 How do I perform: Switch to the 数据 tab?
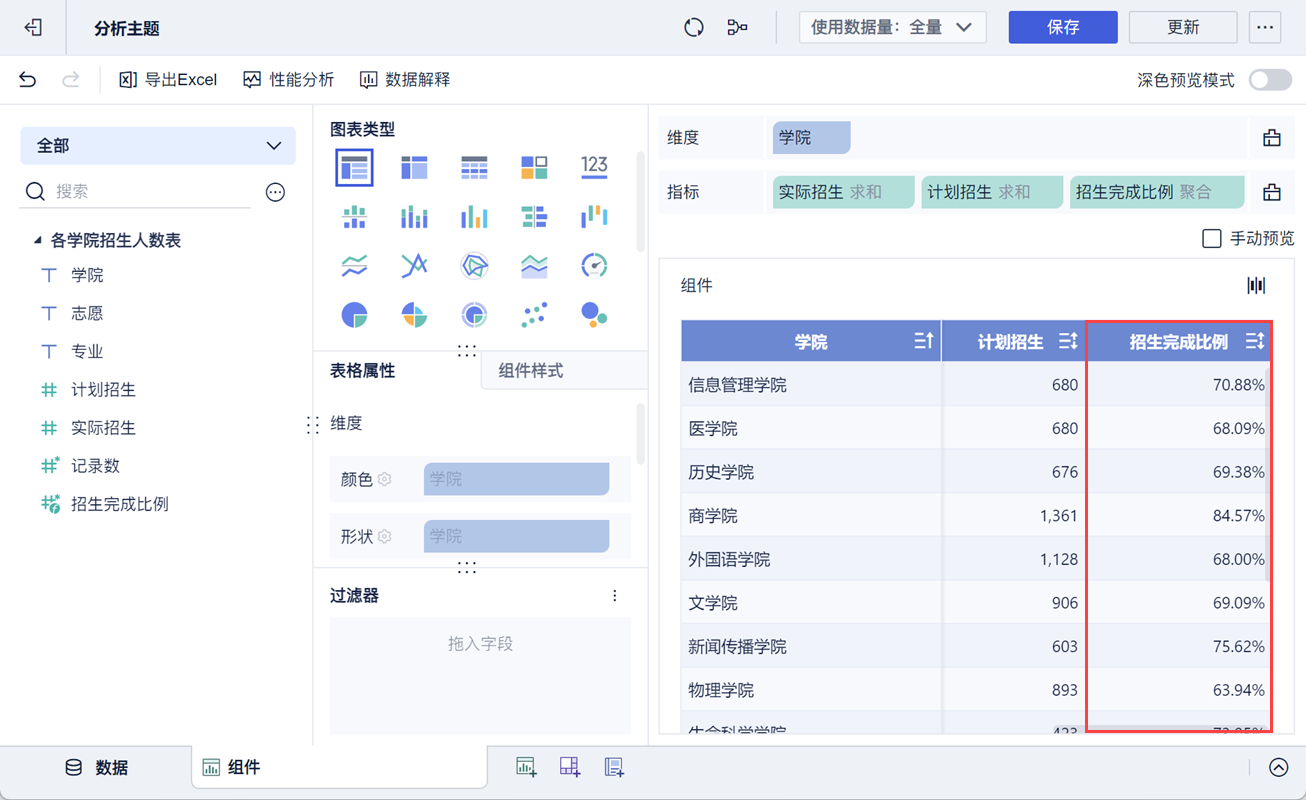click(x=97, y=768)
